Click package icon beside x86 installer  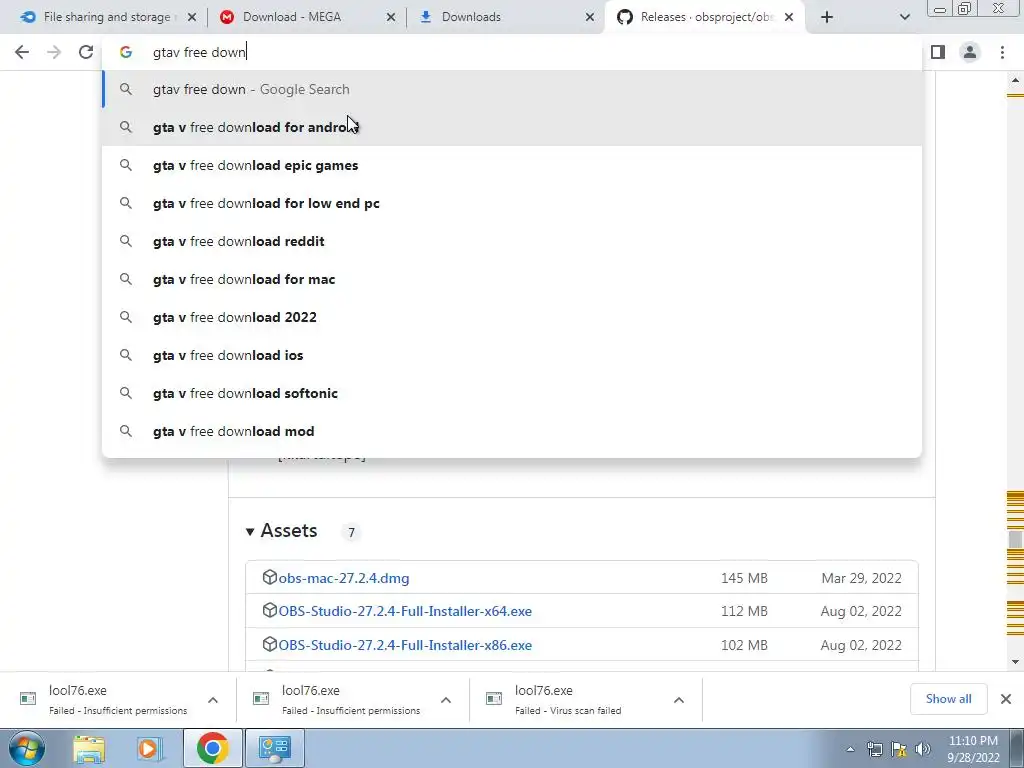(269, 644)
